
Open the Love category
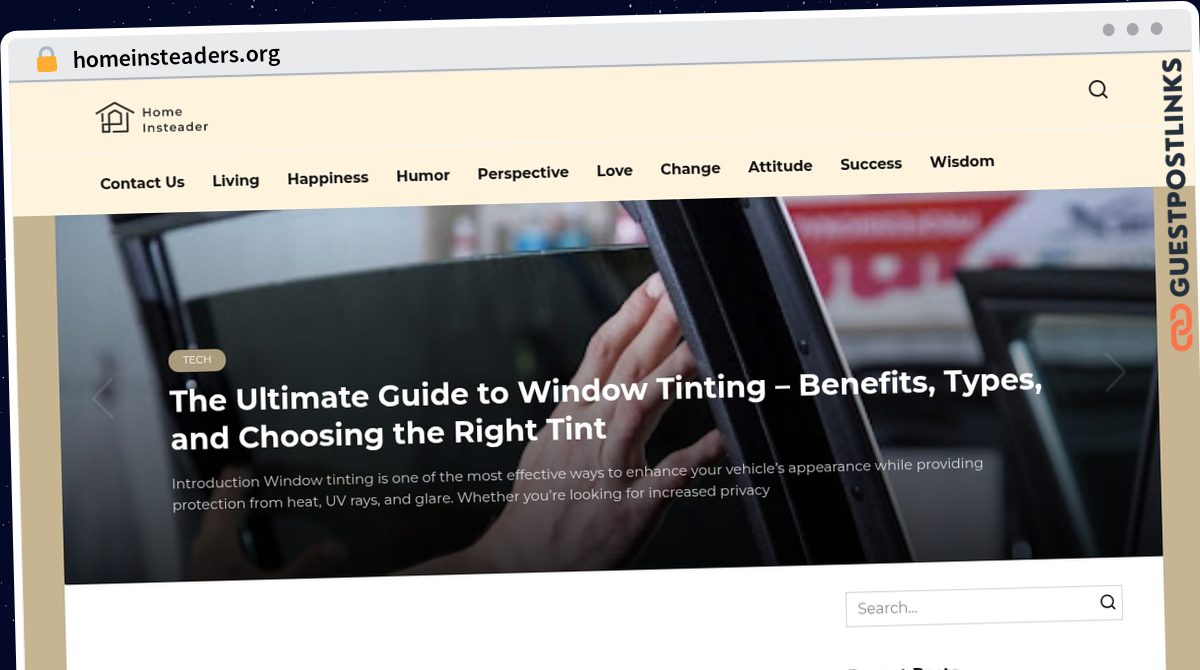point(614,170)
